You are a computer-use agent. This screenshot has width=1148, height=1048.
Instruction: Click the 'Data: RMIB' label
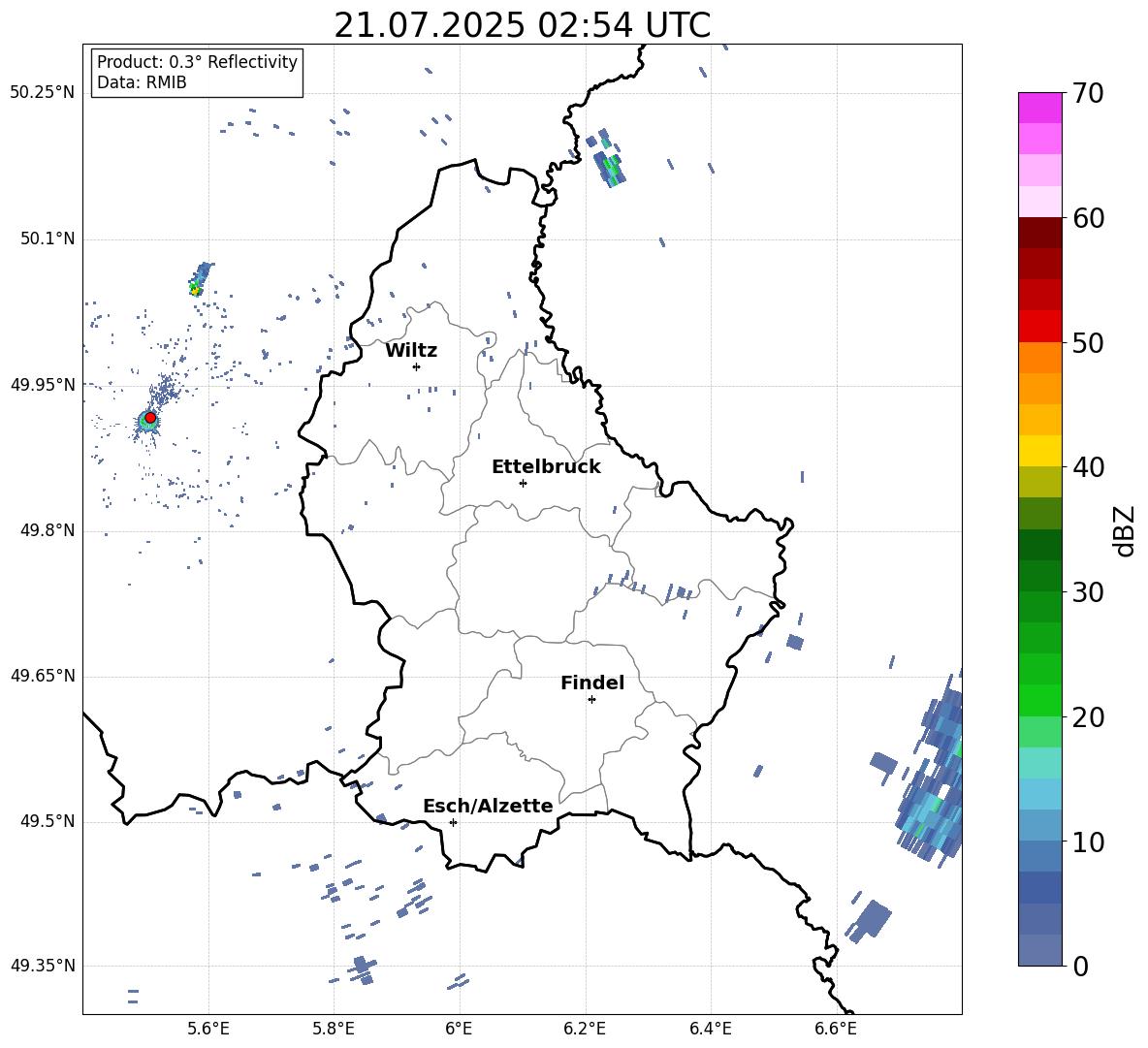point(142,82)
